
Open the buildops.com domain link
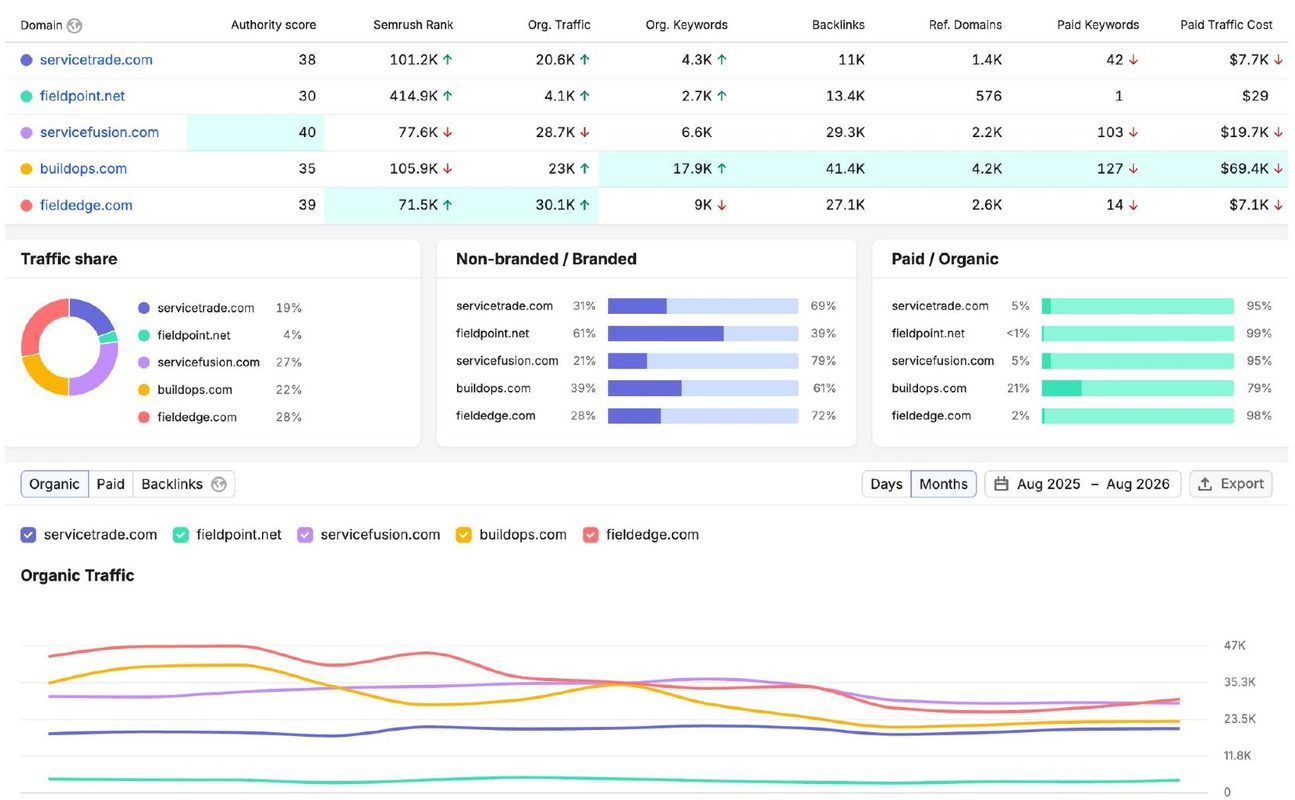pyautogui.click(x=83, y=169)
